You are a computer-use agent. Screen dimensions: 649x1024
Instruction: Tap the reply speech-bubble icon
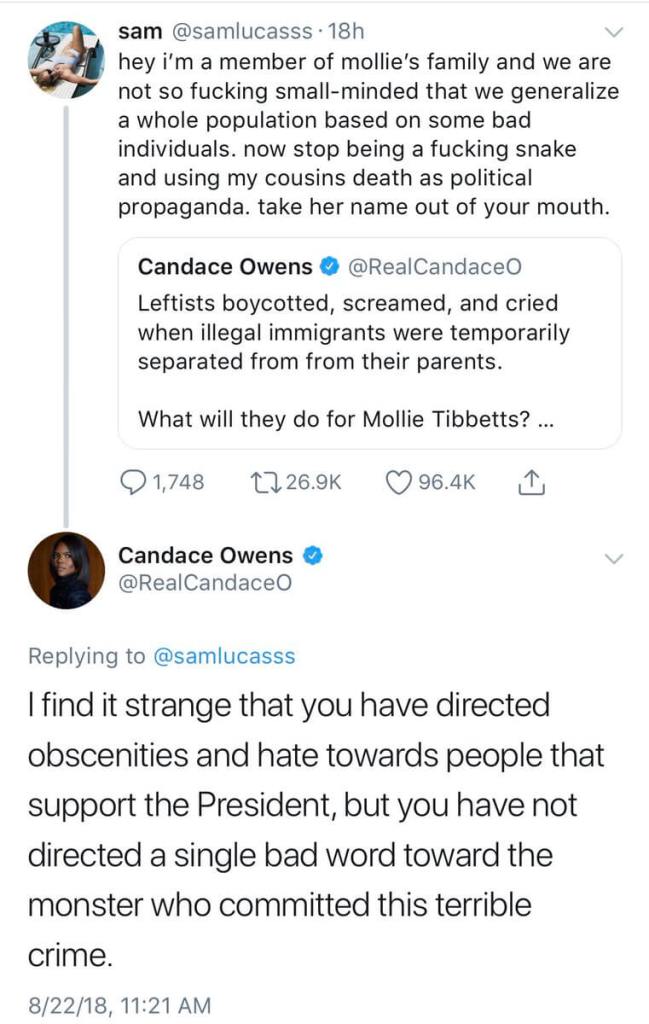click(133, 483)
